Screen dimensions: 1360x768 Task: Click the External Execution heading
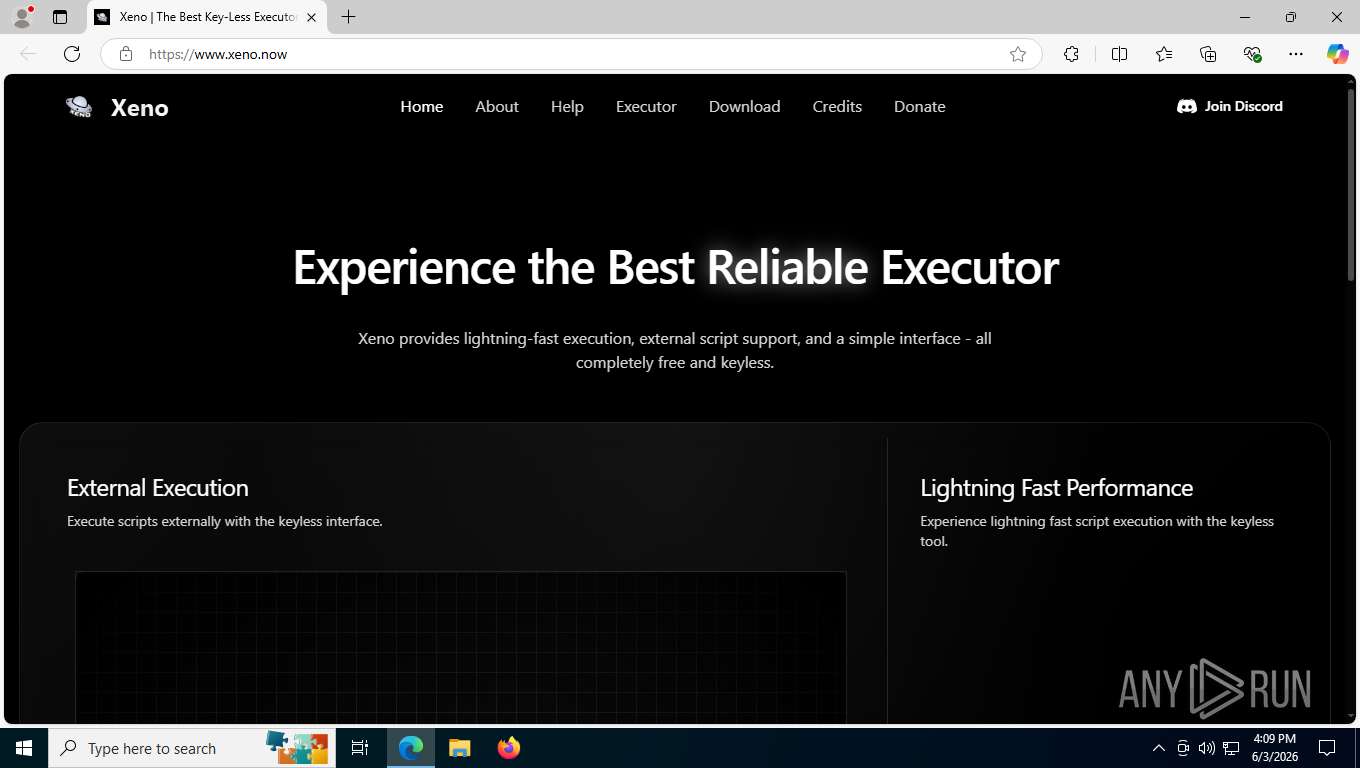click(x=158, y=488)
